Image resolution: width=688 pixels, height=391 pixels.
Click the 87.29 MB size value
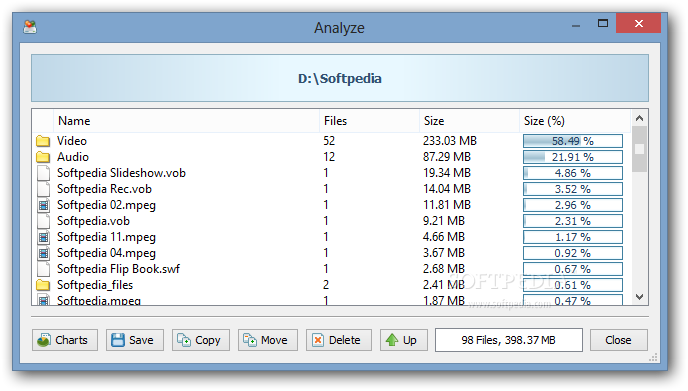pyautogui.click(x=447, y=157)
